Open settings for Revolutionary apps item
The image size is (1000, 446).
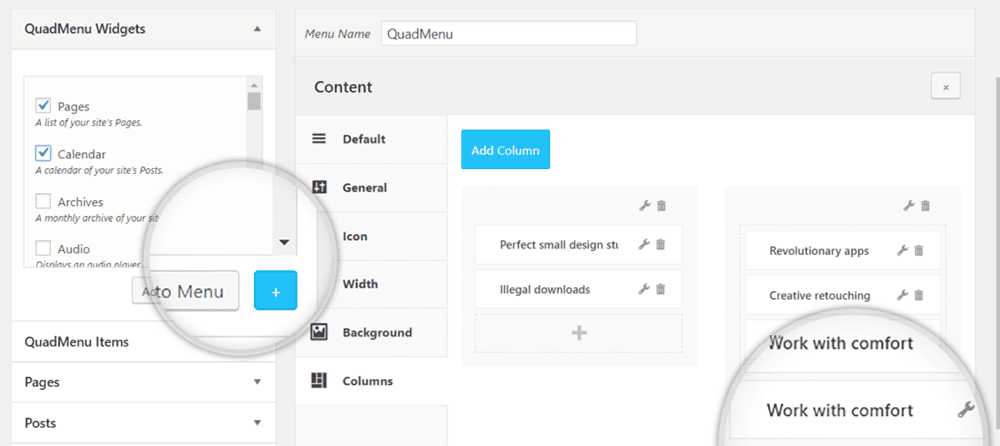click(x=902, y=251)
